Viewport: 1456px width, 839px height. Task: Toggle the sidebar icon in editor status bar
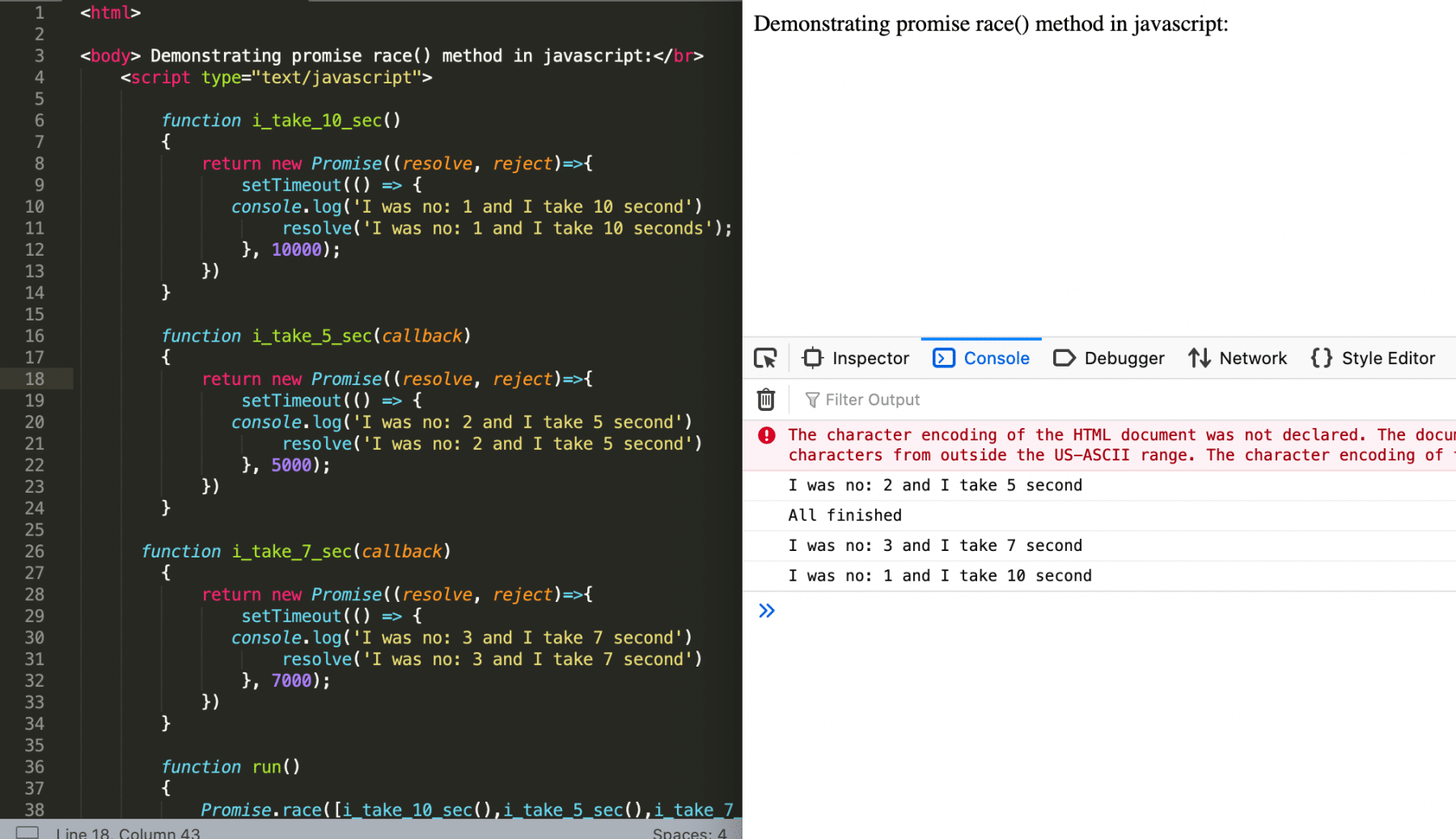tap(28, 833)
